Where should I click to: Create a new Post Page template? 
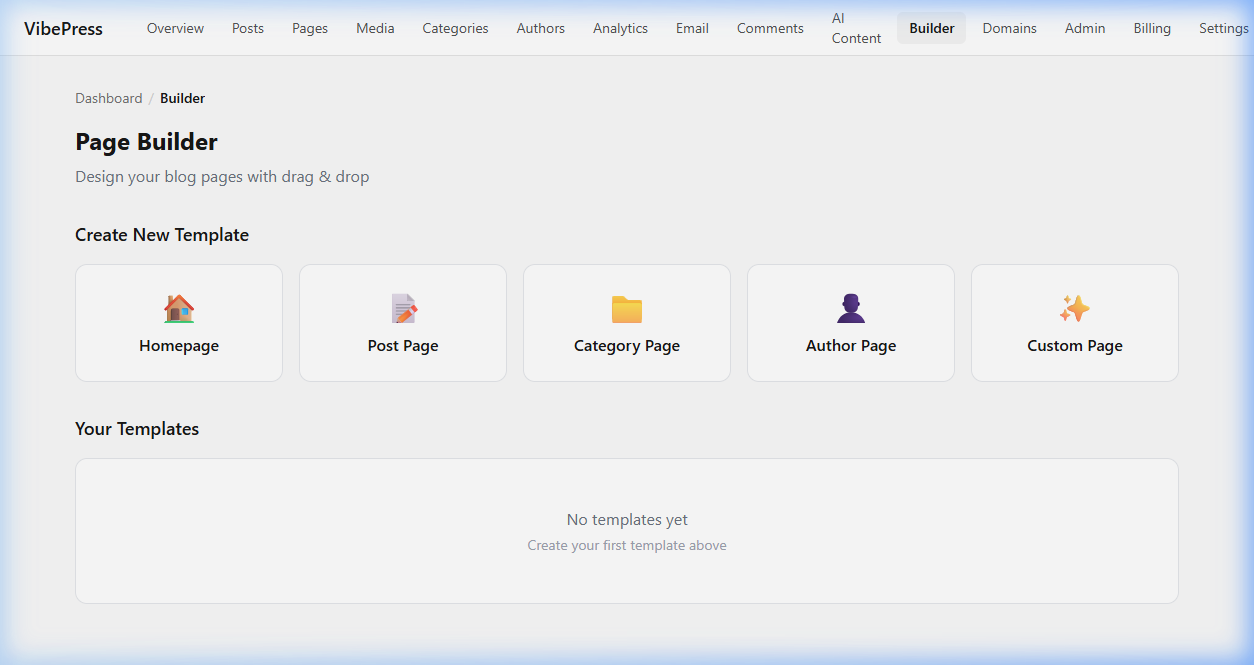pos(402,323)
